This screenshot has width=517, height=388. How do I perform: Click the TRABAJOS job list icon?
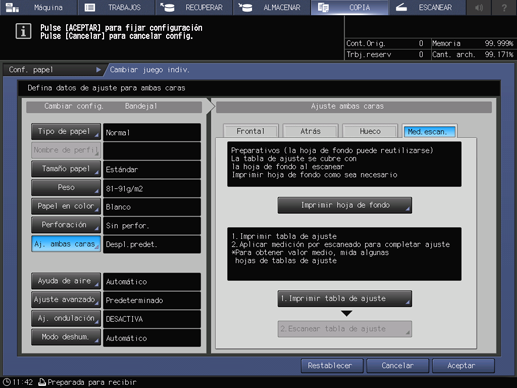tap(90, 7)
